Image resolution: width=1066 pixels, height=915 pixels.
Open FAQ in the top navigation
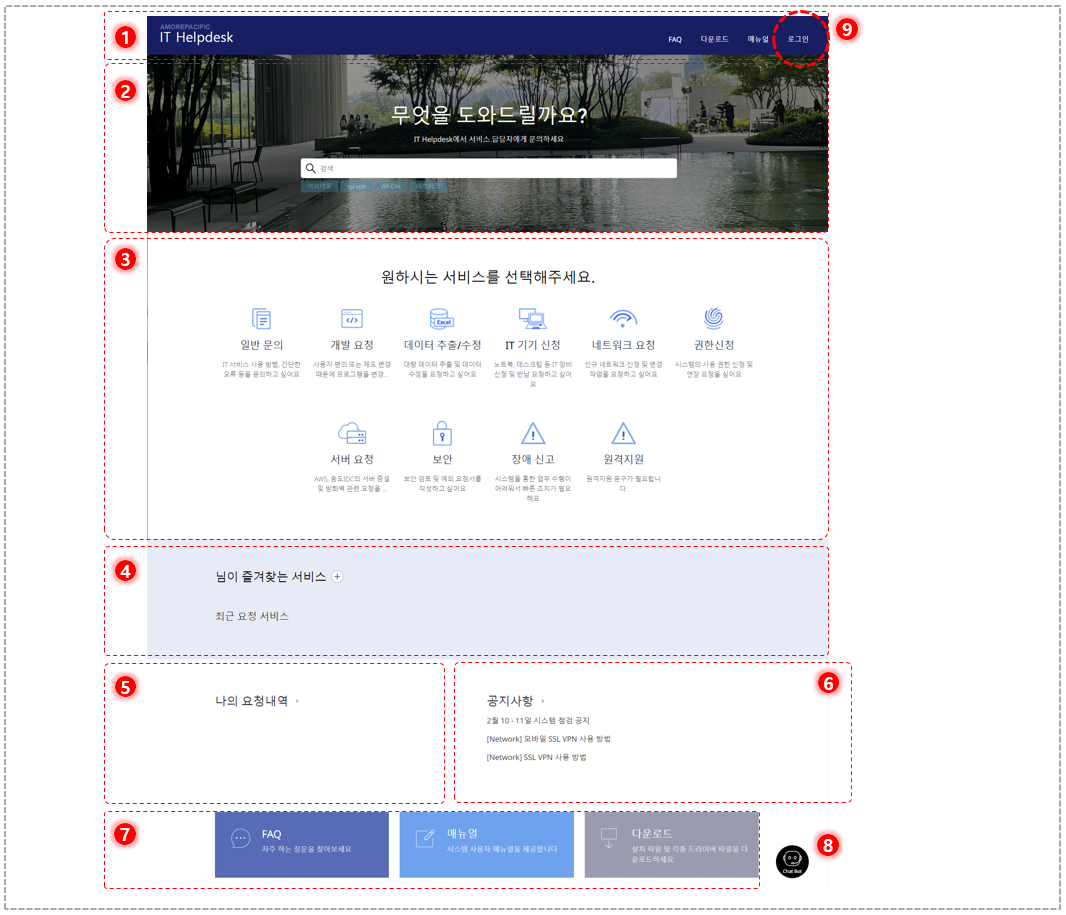pyautogui.click(x=674, y=39)
